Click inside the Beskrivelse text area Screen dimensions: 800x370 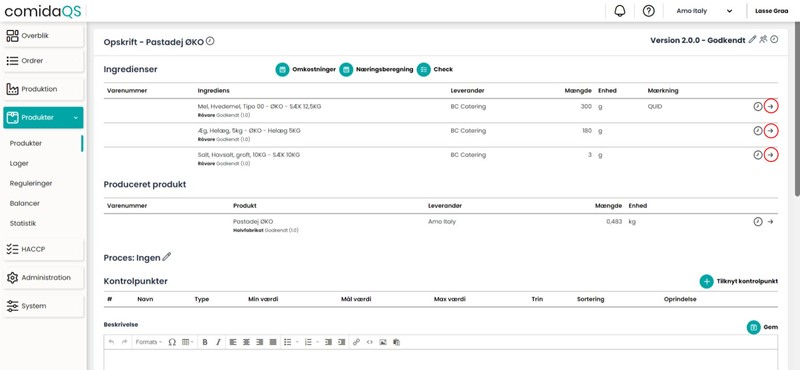click(x=441, y=360)
